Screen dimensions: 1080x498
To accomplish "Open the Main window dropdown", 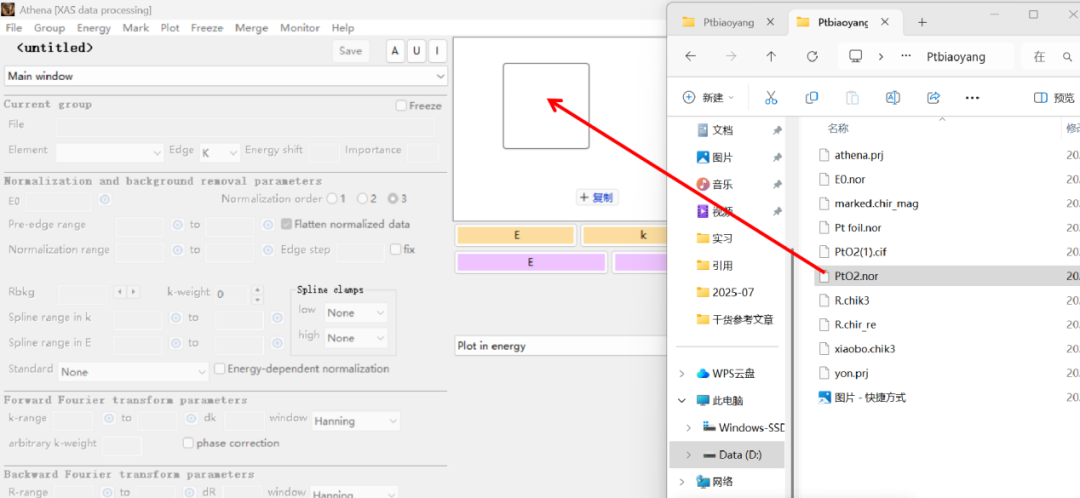I will tap(226, 76).
